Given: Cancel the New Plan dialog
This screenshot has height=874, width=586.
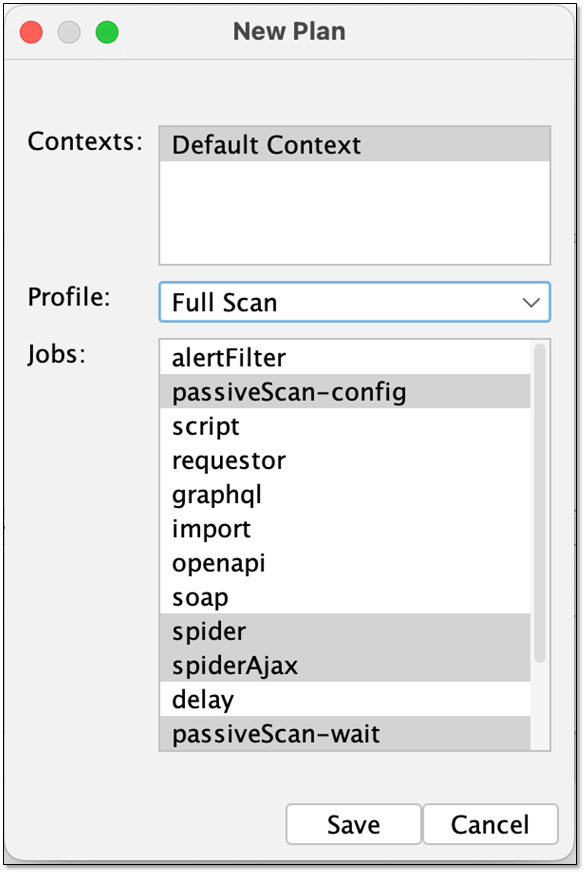Looking at the screenshot, I should point(490,824).
